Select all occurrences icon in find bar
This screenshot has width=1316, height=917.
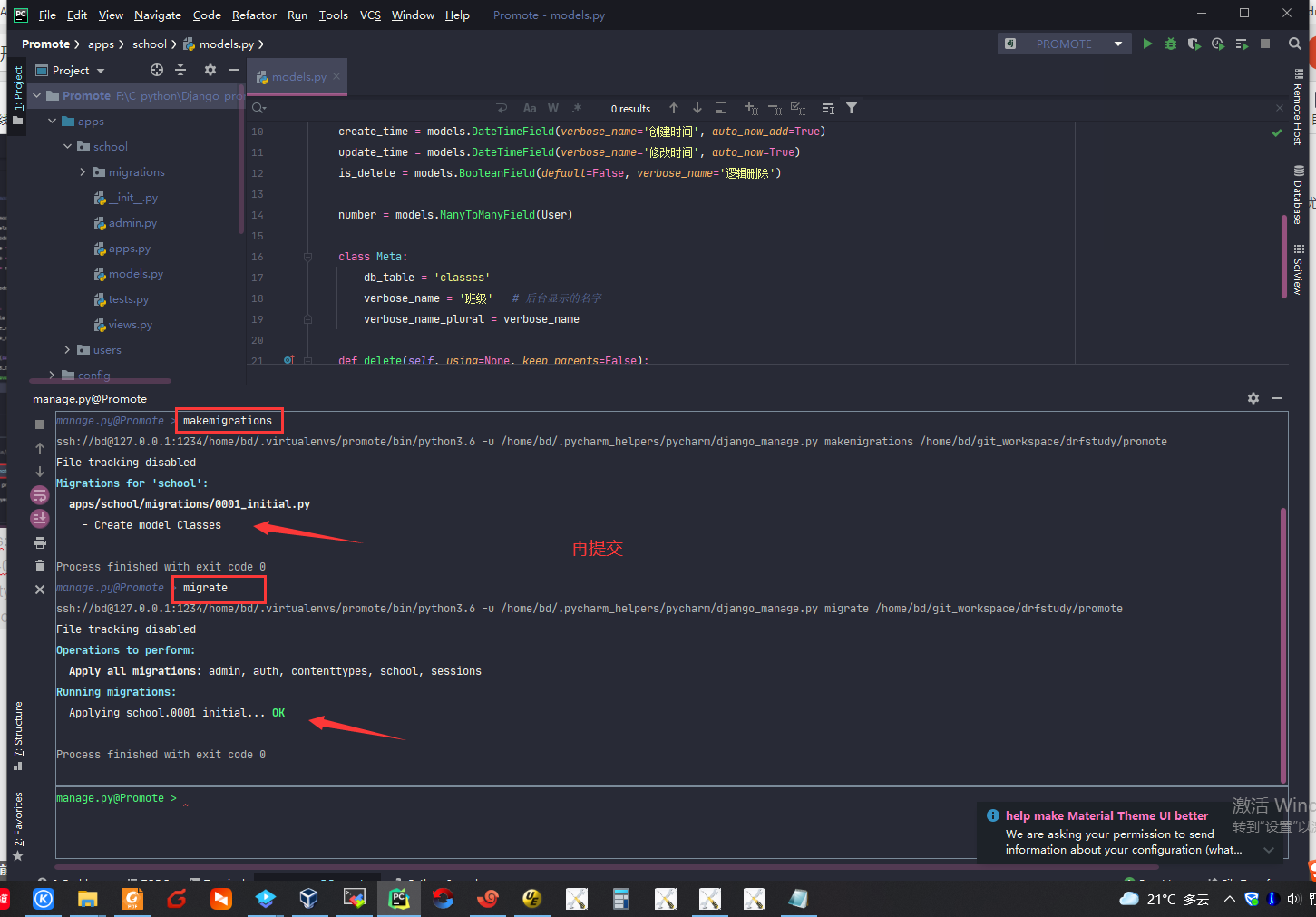[x=798, y=108]
